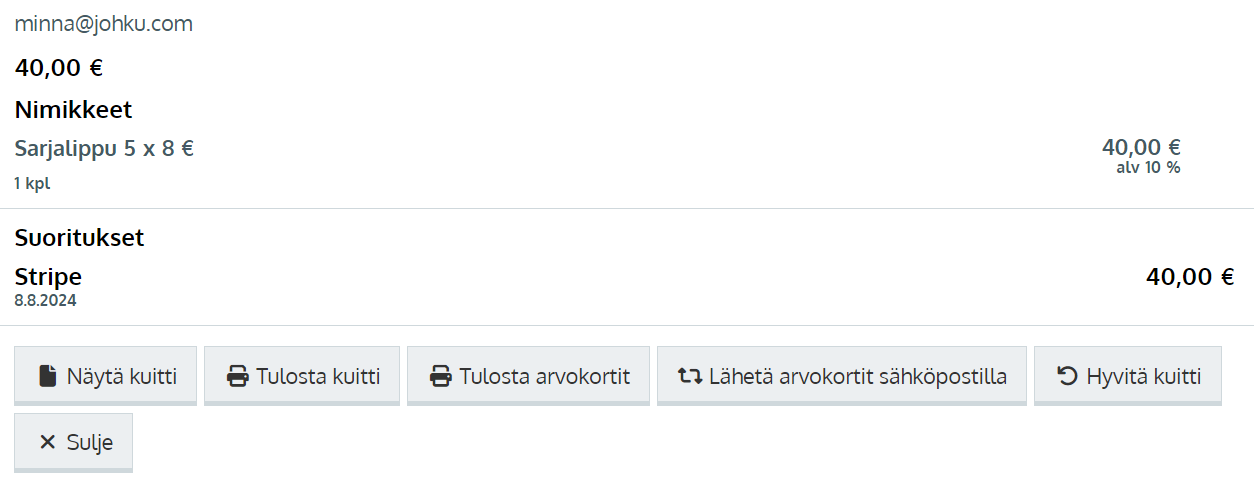Click the printer icon on Tulosta kuitti

tap(237, 377)
